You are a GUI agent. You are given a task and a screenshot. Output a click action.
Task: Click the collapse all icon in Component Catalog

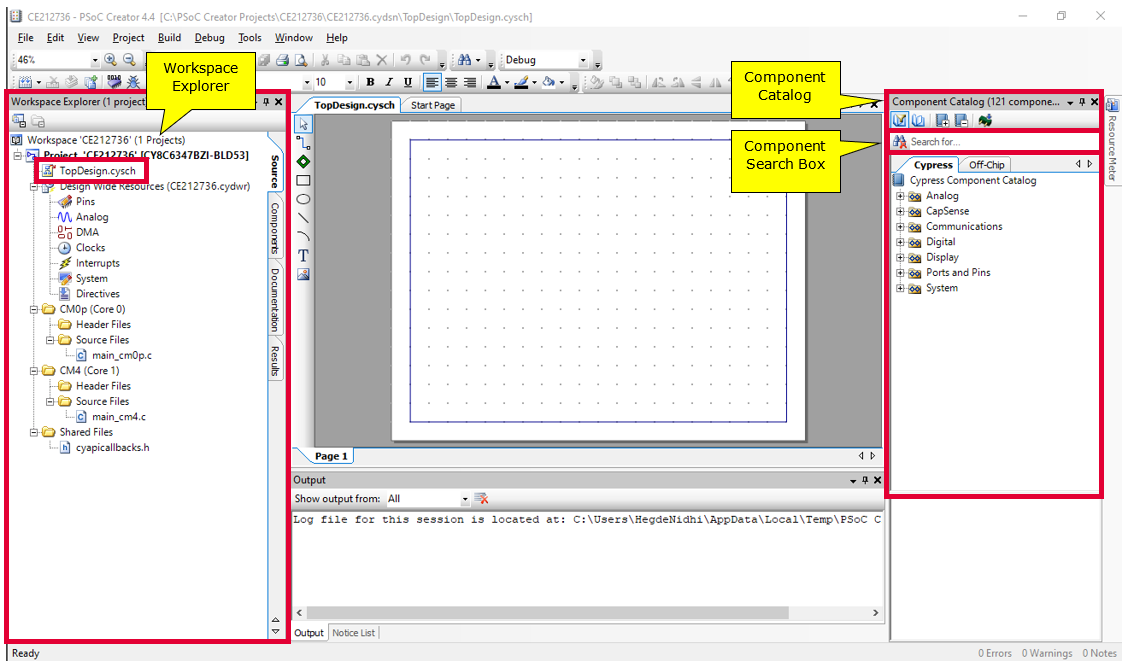point(961,121)
